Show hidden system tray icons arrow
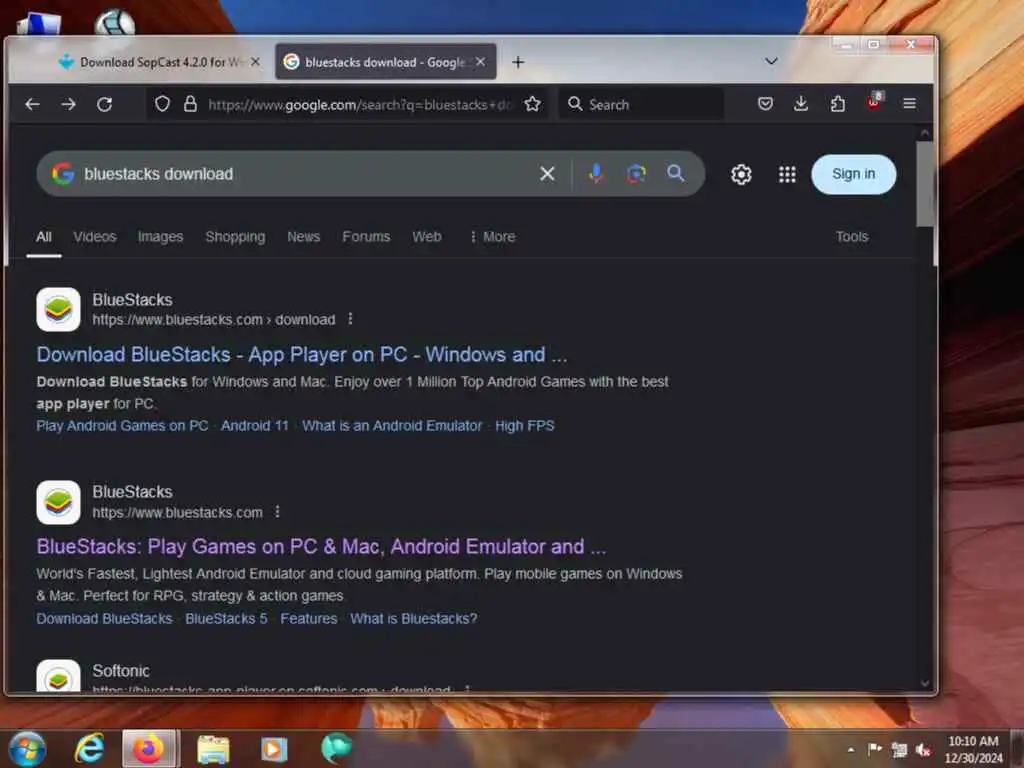Image resolution: width=1024 pixels, height=768 pixels. 850,750
